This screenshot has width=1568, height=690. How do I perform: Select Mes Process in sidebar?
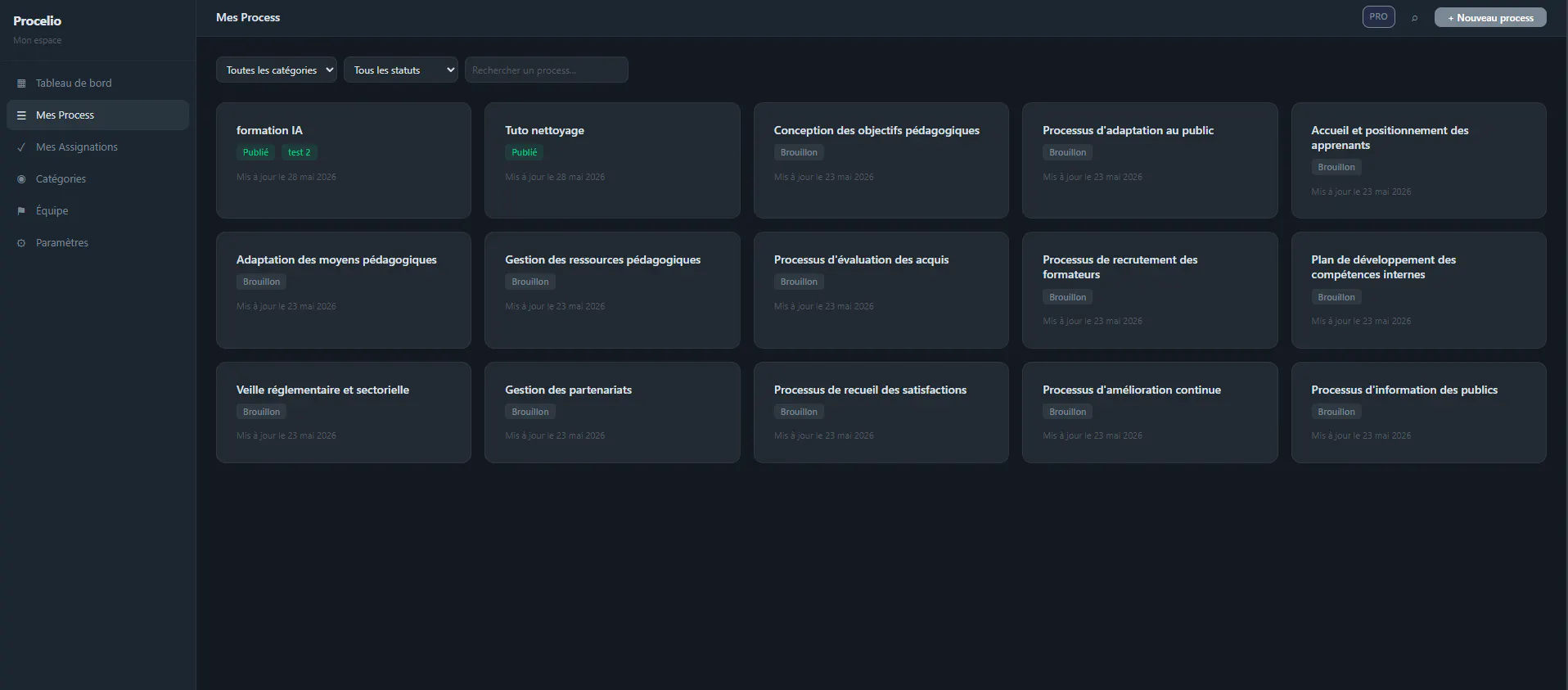(97, 115)
